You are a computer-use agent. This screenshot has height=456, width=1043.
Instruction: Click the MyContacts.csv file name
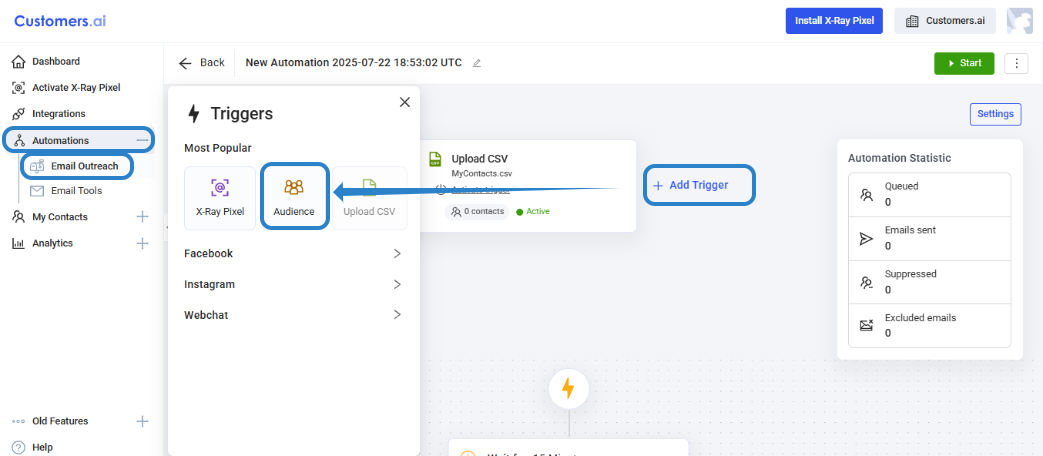[482, 173]
